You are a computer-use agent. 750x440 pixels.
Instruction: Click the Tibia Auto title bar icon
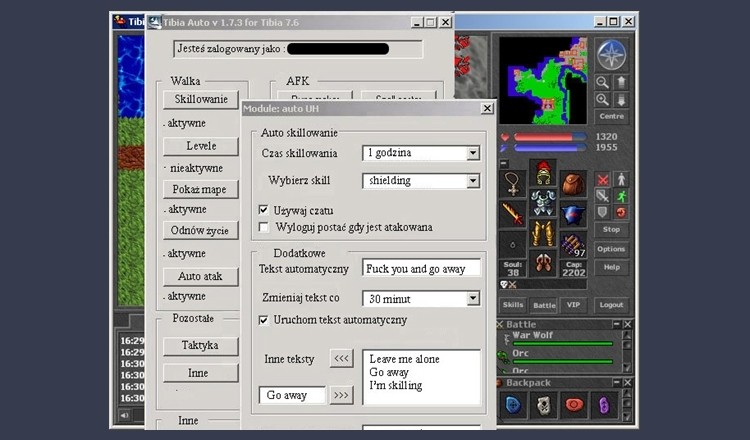[x=154, y=22]
